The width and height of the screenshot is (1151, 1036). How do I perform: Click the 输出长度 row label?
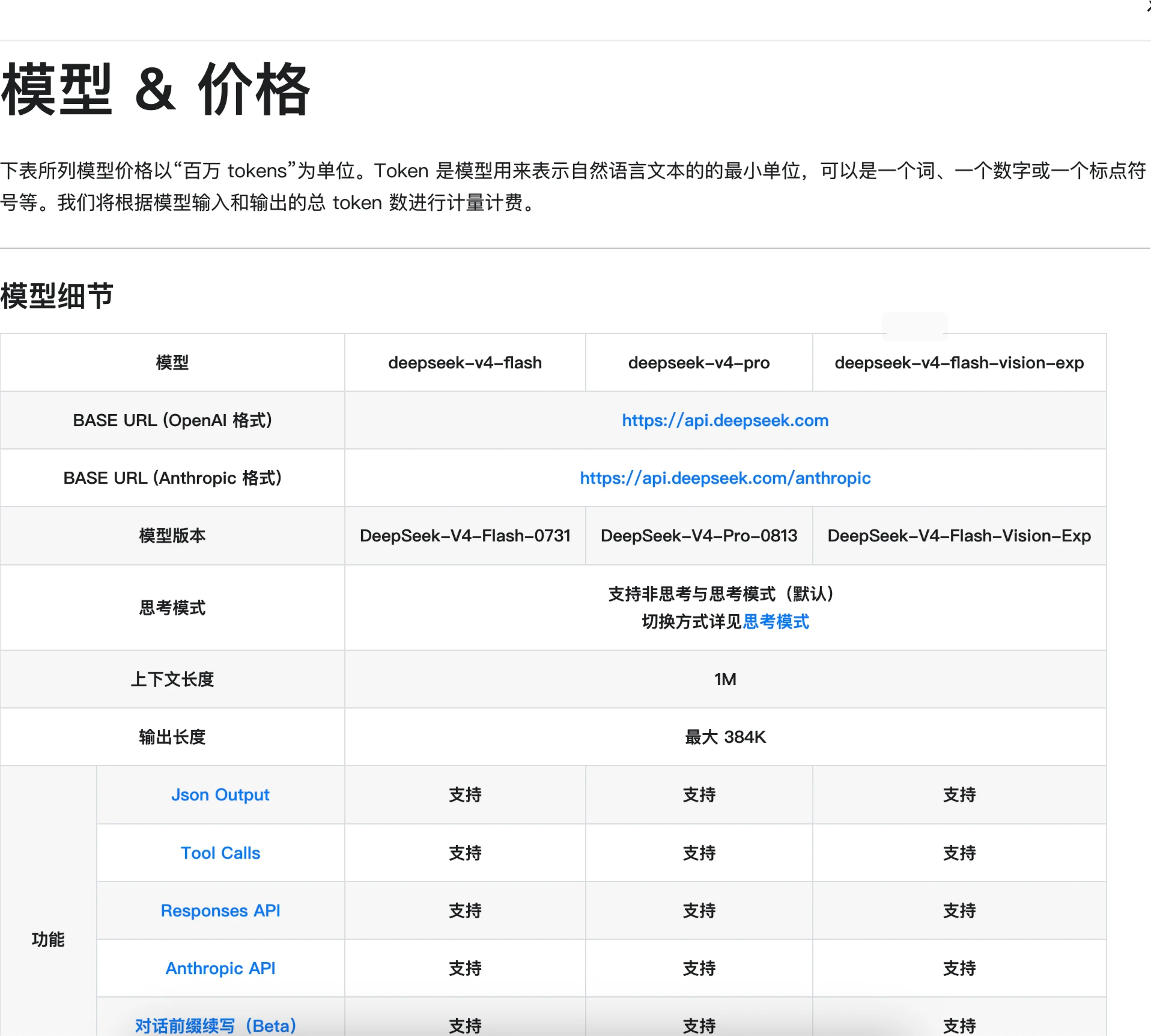click(172, 737)
